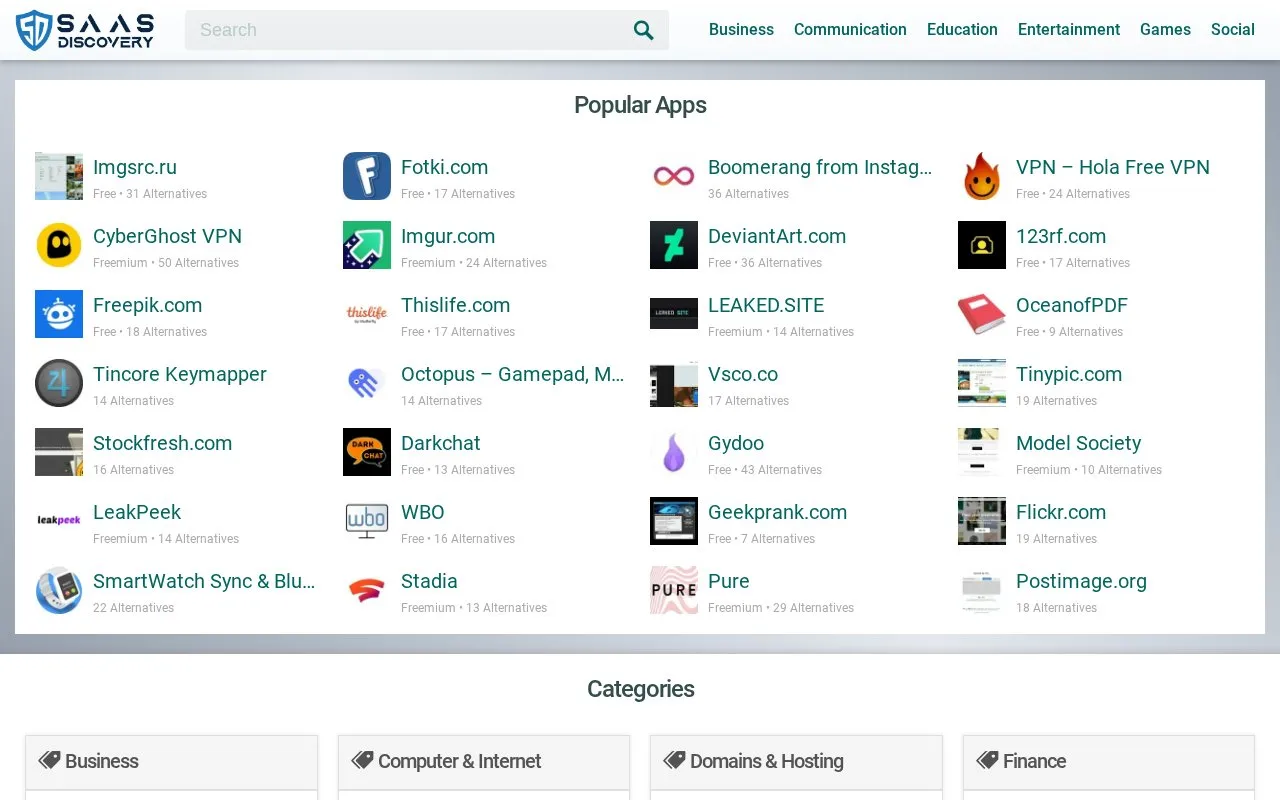Click the Pure app icon
Image resolution: width=1280 pixels, height=800 pixels.
(x=674, y=590)
